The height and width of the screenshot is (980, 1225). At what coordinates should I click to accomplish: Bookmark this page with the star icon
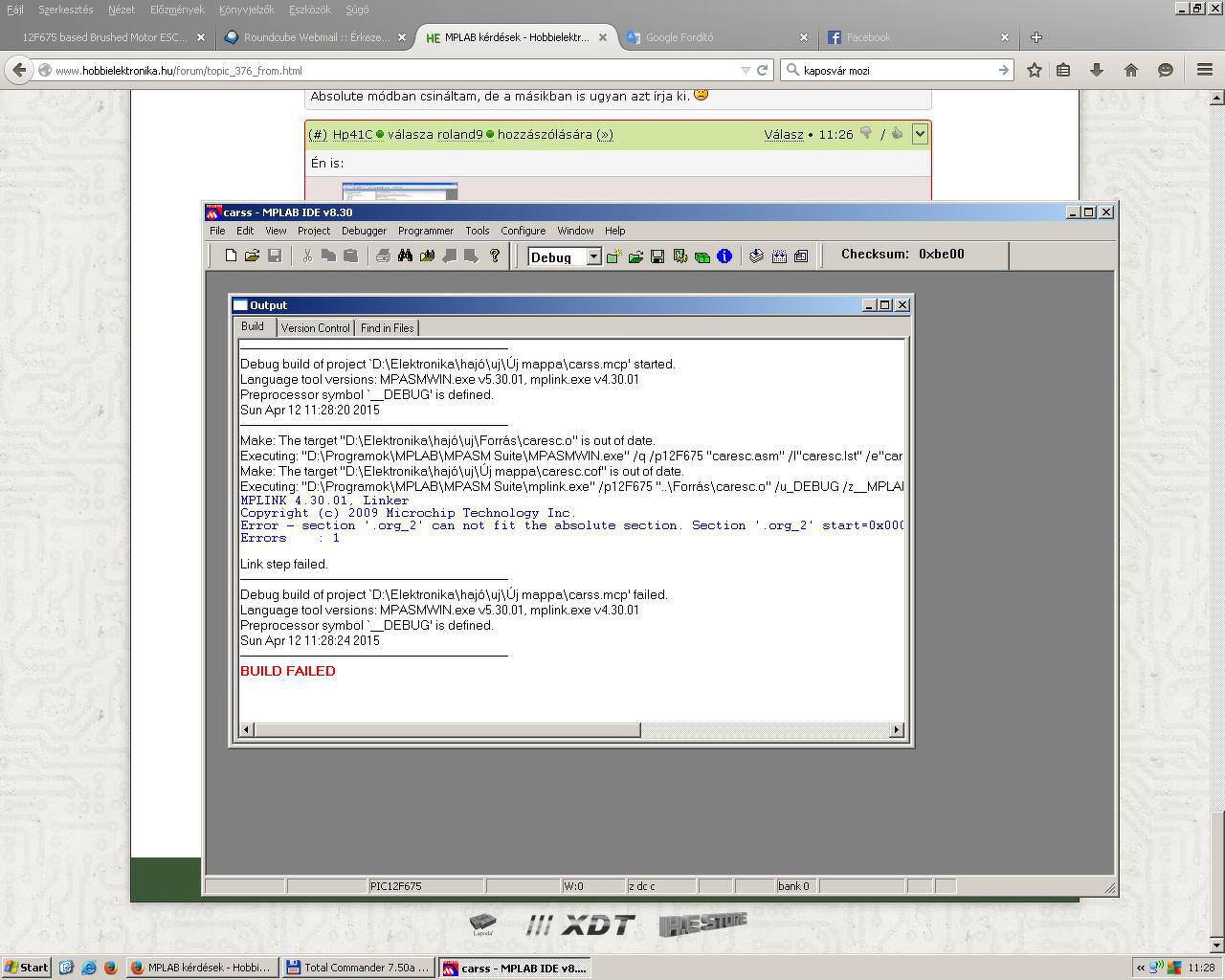coord(1035,70)
